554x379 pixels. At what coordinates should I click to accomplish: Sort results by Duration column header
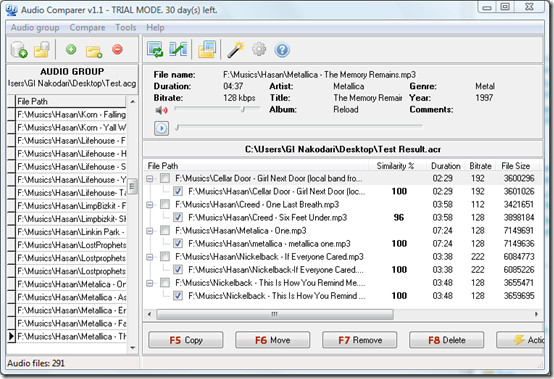pos(446,166)
